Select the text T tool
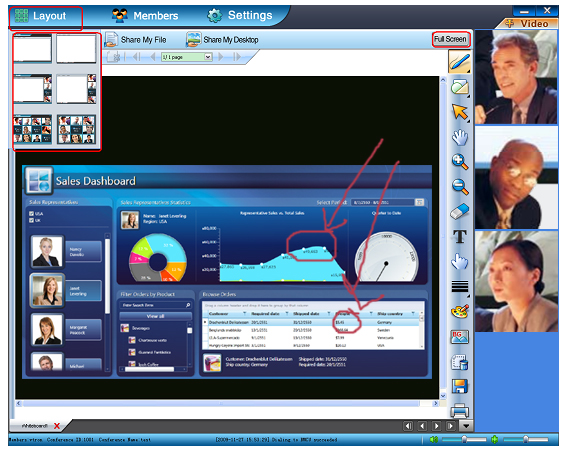 [460, 237]
